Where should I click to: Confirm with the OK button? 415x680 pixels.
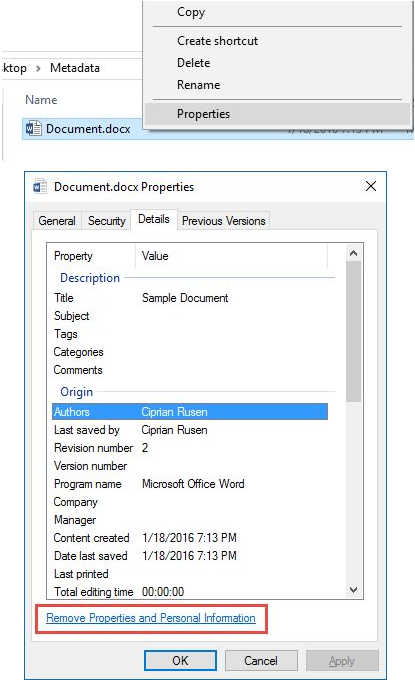pos(180,660)
